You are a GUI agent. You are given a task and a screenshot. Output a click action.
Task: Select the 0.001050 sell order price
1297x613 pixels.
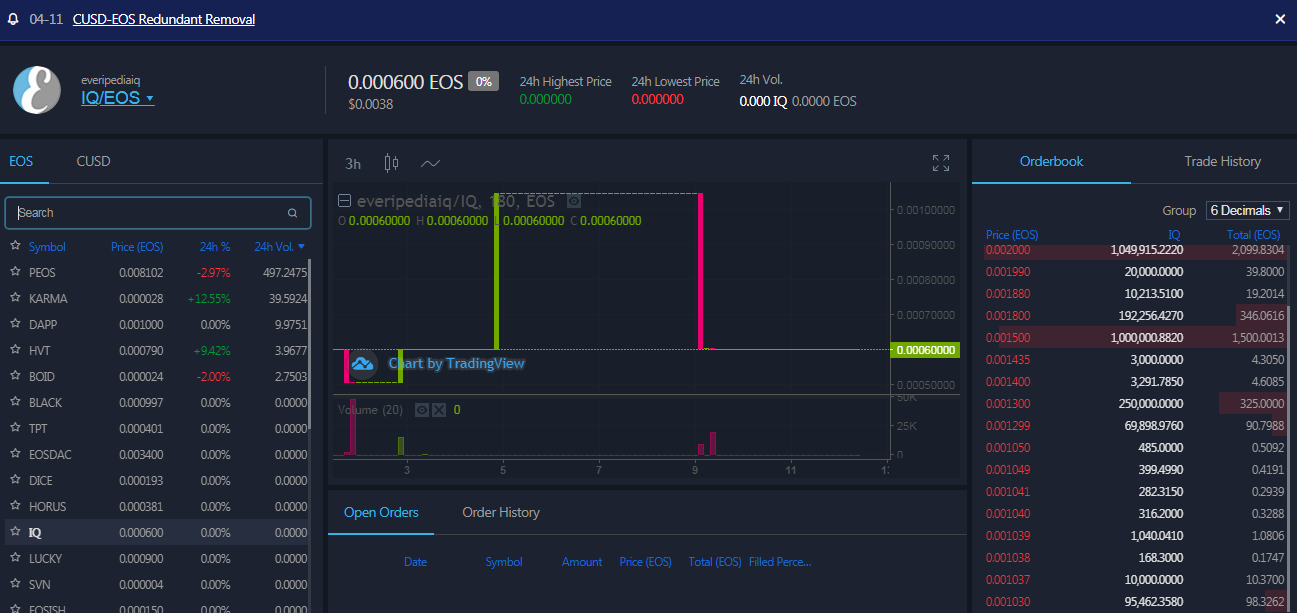(x=1006, y=448)
